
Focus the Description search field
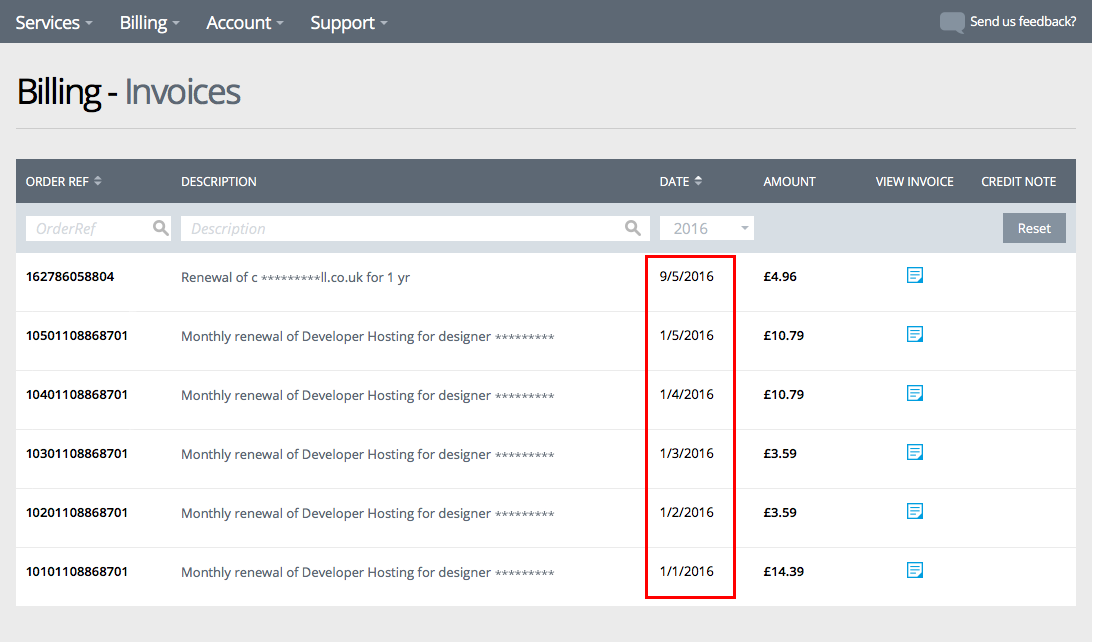pyautogui.click(x=415, y=228)
